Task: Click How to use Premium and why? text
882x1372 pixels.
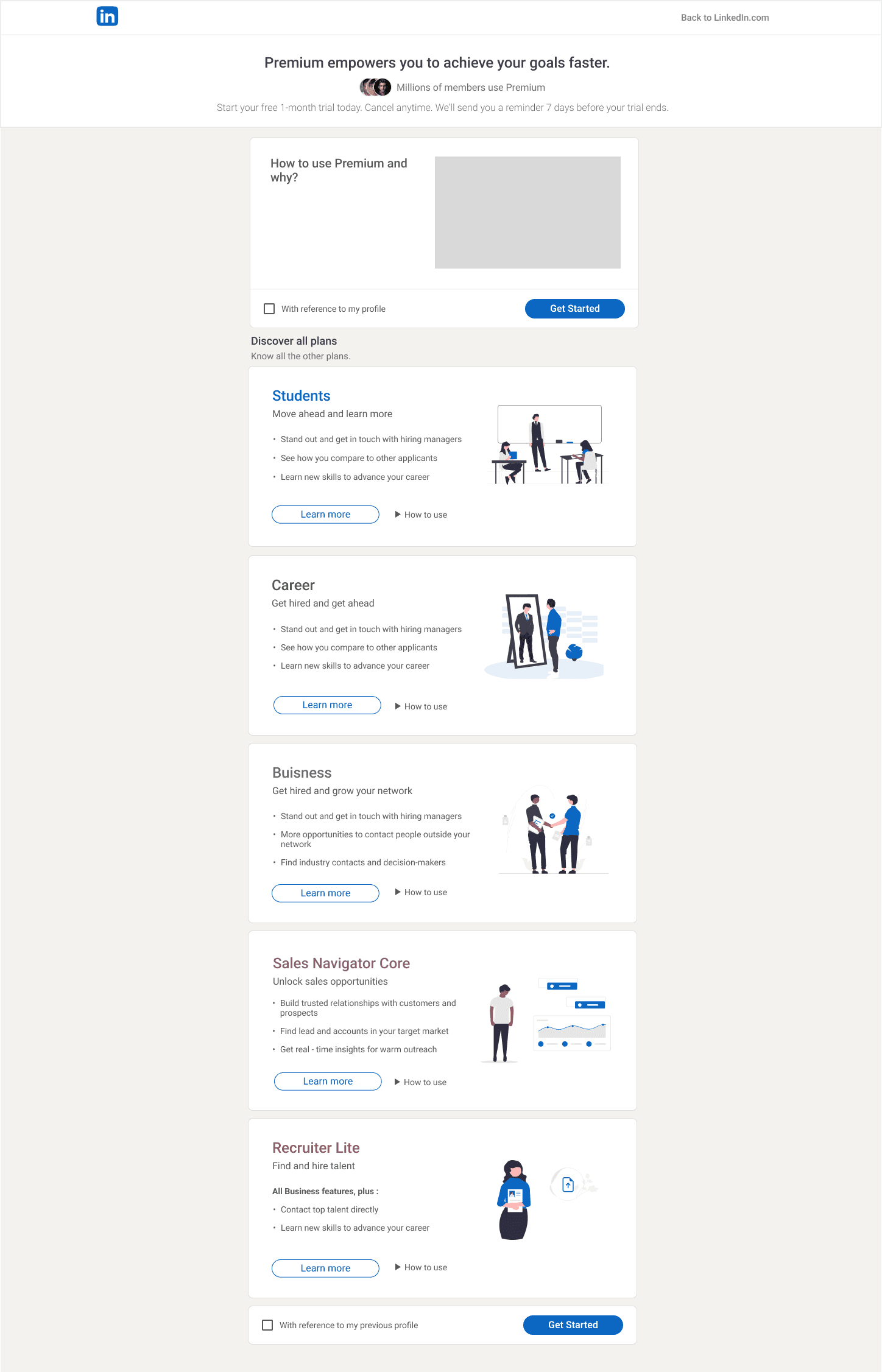Action: [339, 171]
